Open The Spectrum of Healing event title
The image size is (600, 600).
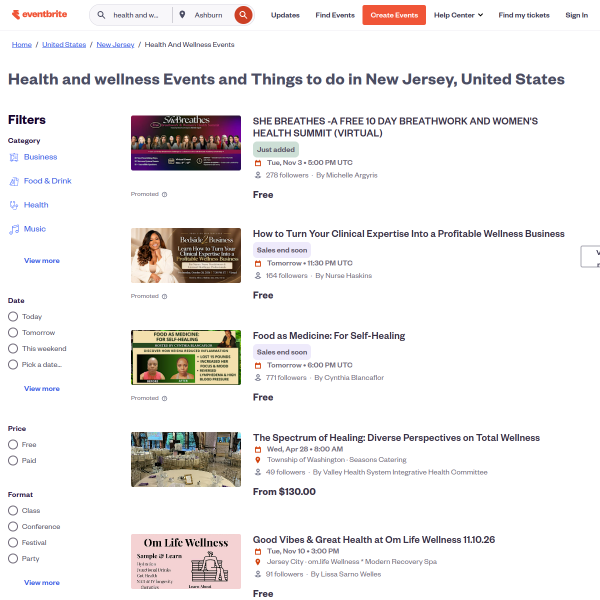[x=396, y=438]
